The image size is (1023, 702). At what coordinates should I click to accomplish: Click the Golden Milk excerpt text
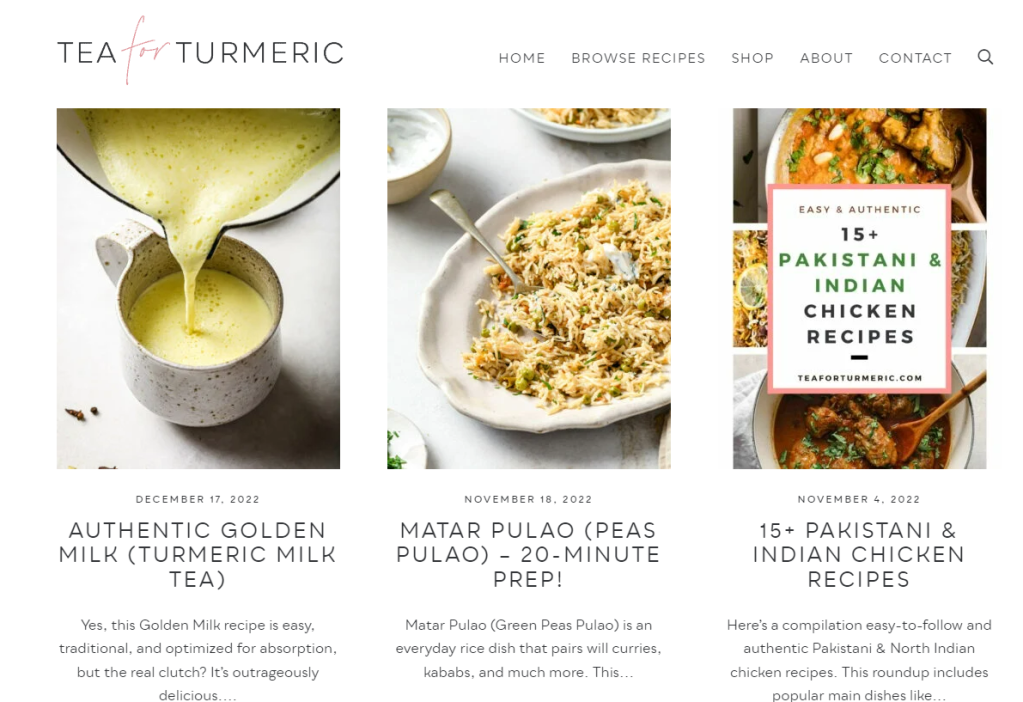198,660
